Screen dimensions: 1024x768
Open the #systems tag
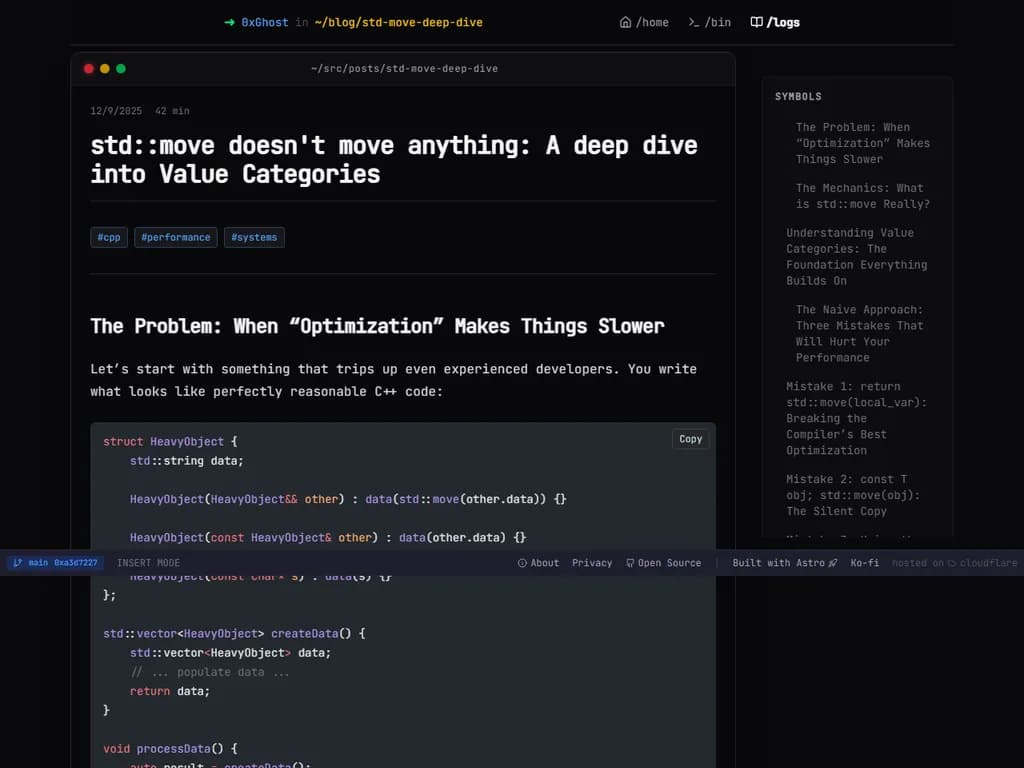pyautogui.click(x=254, y=237)
